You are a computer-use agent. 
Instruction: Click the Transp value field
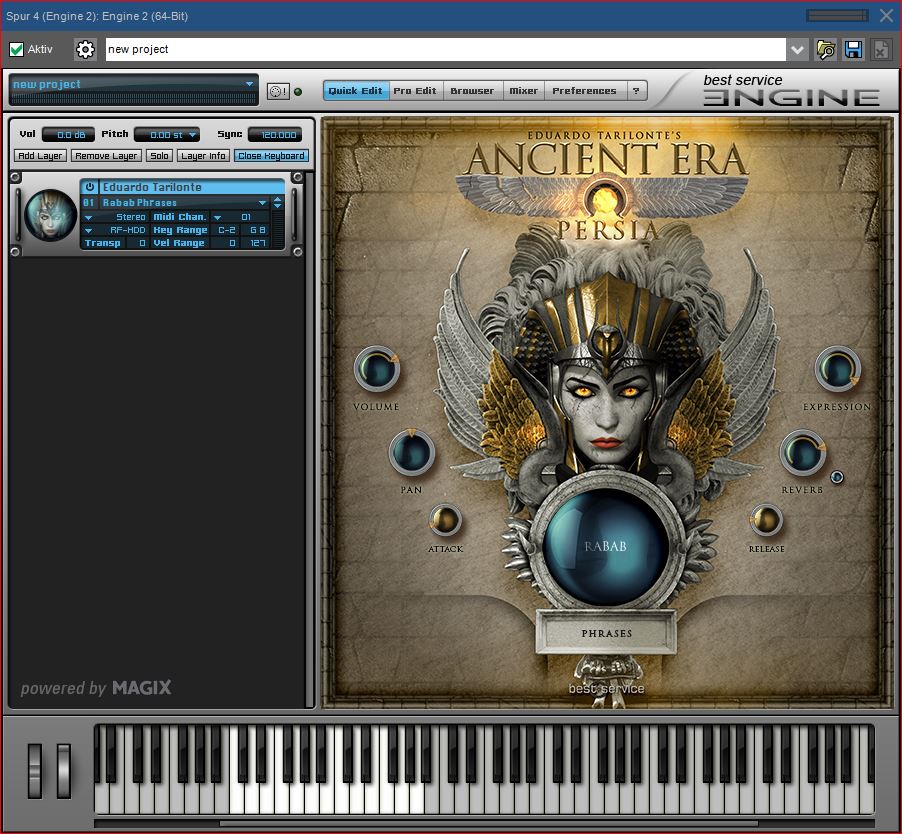tap(138, 243)
